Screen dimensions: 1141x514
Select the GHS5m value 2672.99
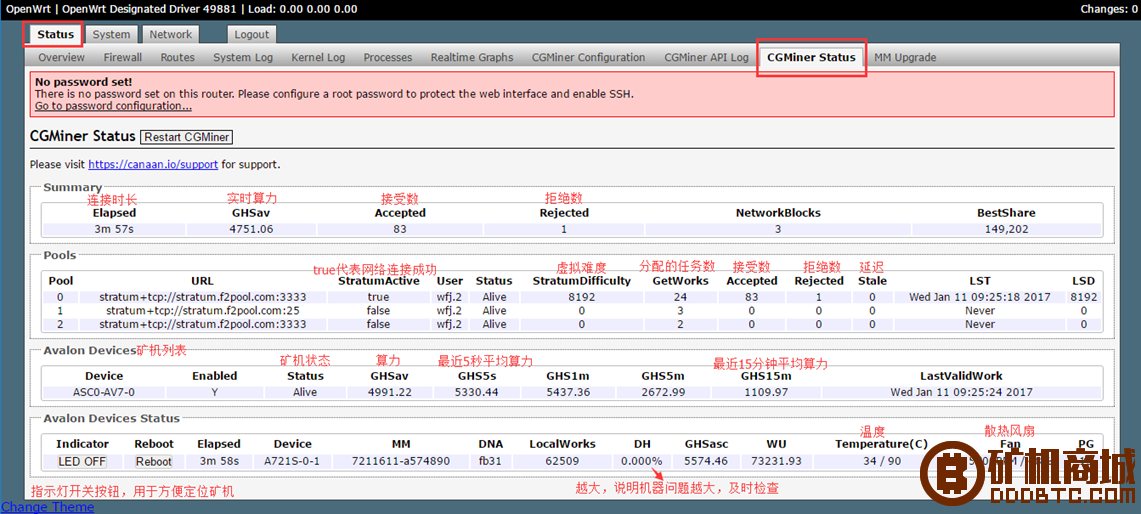click(663, 392)
